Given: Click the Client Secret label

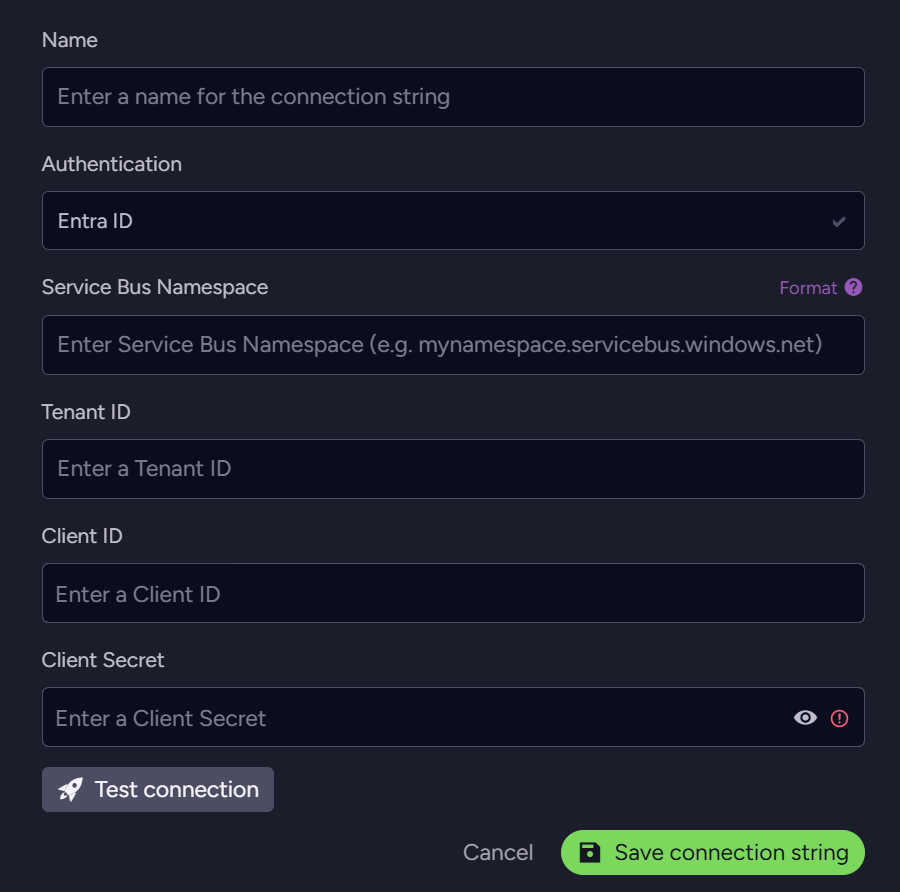Looking at the screenshot, I should pyautogui.click(x=103, y=660).
